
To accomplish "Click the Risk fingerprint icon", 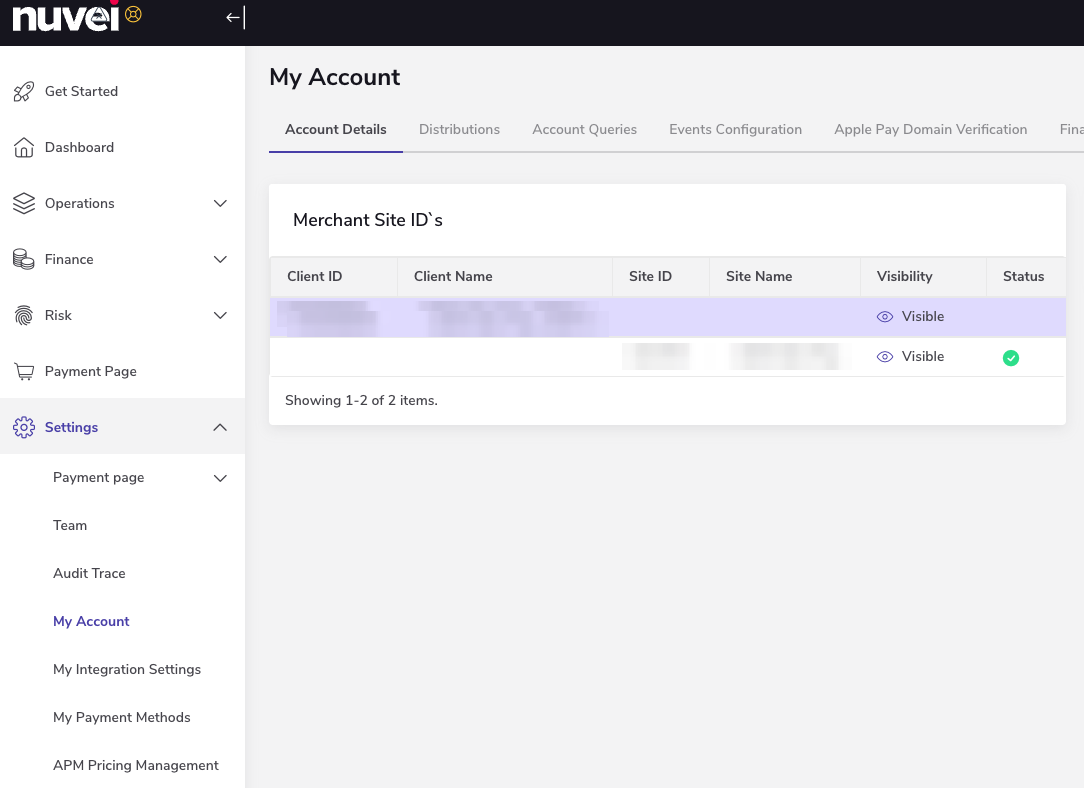I will (24, 315).
